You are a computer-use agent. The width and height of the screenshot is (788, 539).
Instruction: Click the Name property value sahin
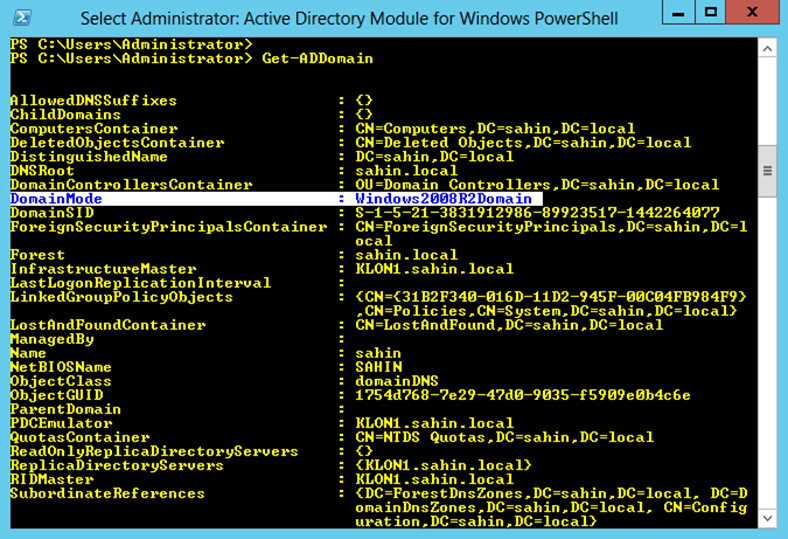(378, 353)
